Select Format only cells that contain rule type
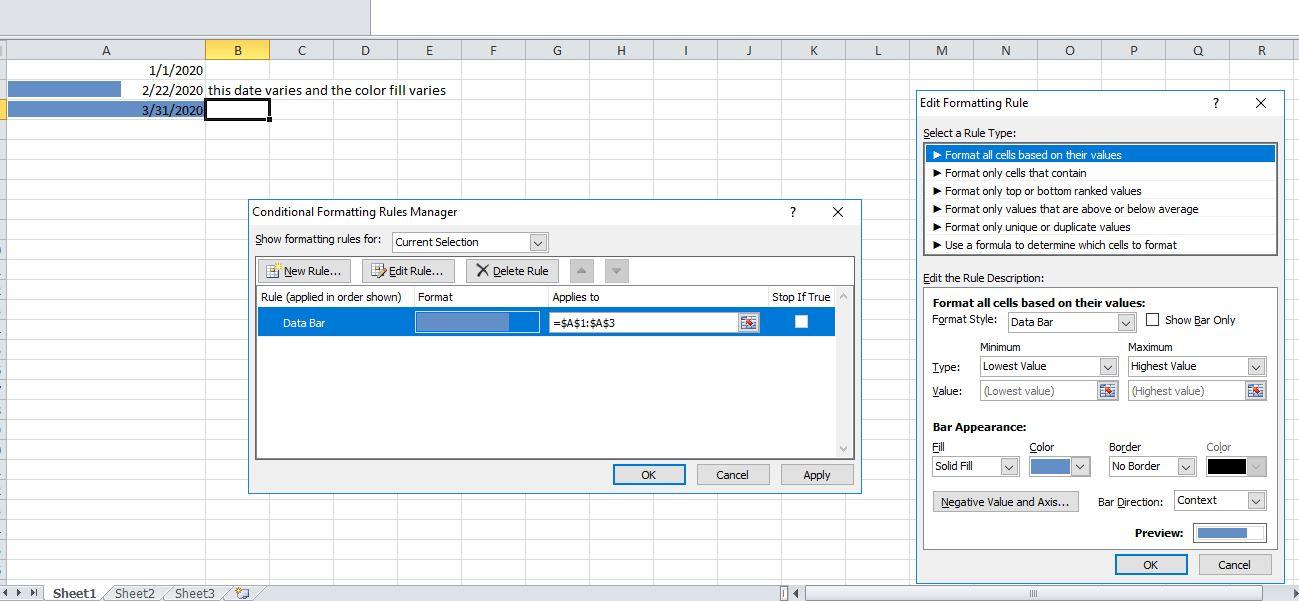Image resolution: width=1299 pixels, height=601 pixels. 1100,173
